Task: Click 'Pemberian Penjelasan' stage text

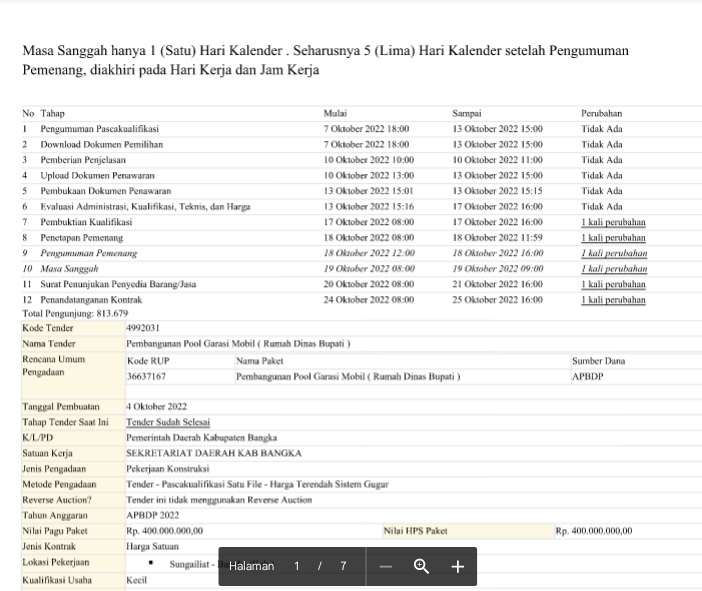Action: click(x=83, y=160)
